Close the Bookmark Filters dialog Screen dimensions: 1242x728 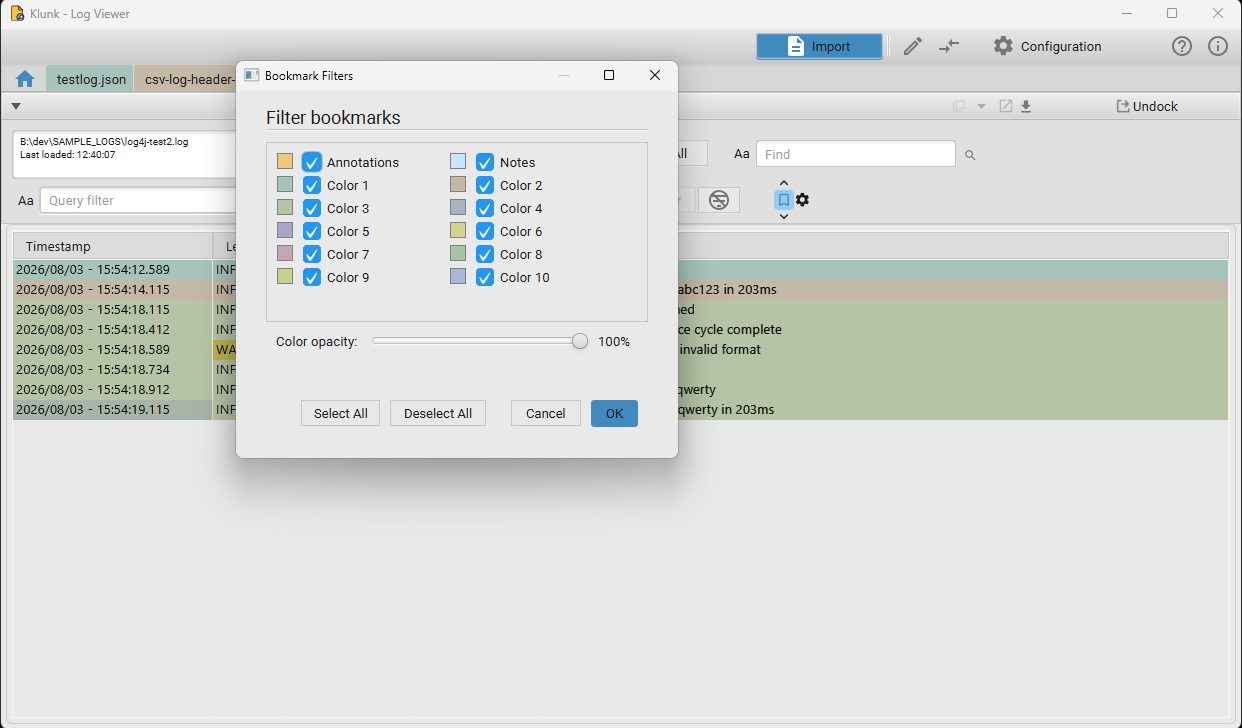[655, 75]
